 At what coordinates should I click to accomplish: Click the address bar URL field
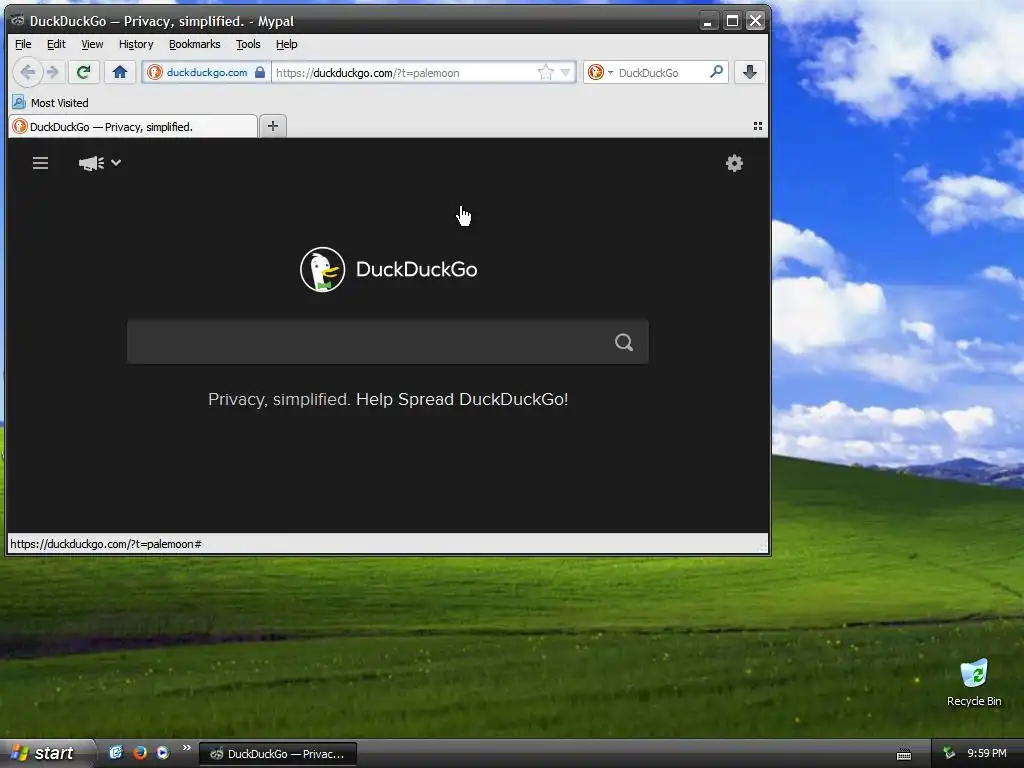(x=404, y=72)
